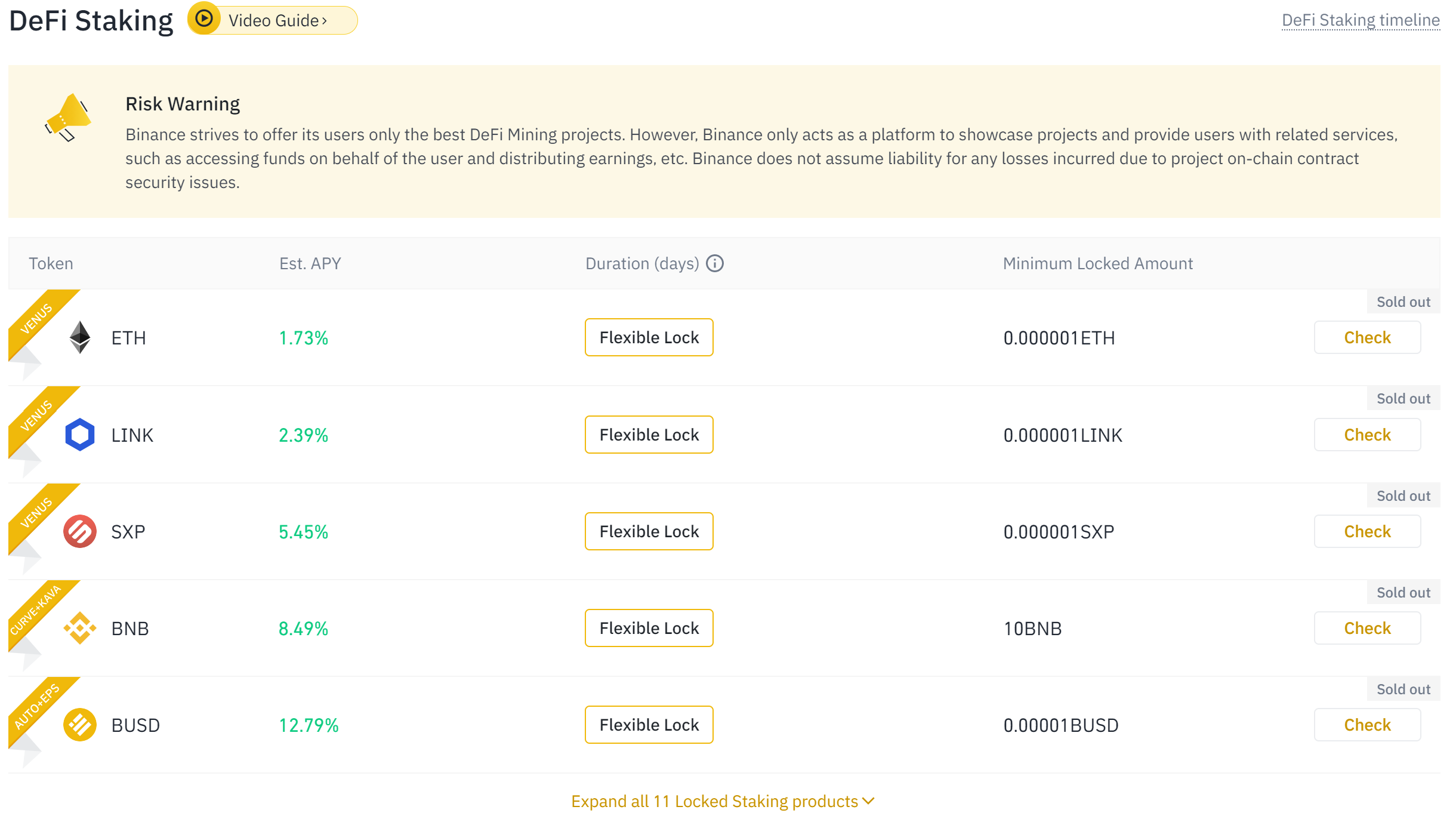
Task: Click Check button for SXP
Action: tap(1367, 531)
